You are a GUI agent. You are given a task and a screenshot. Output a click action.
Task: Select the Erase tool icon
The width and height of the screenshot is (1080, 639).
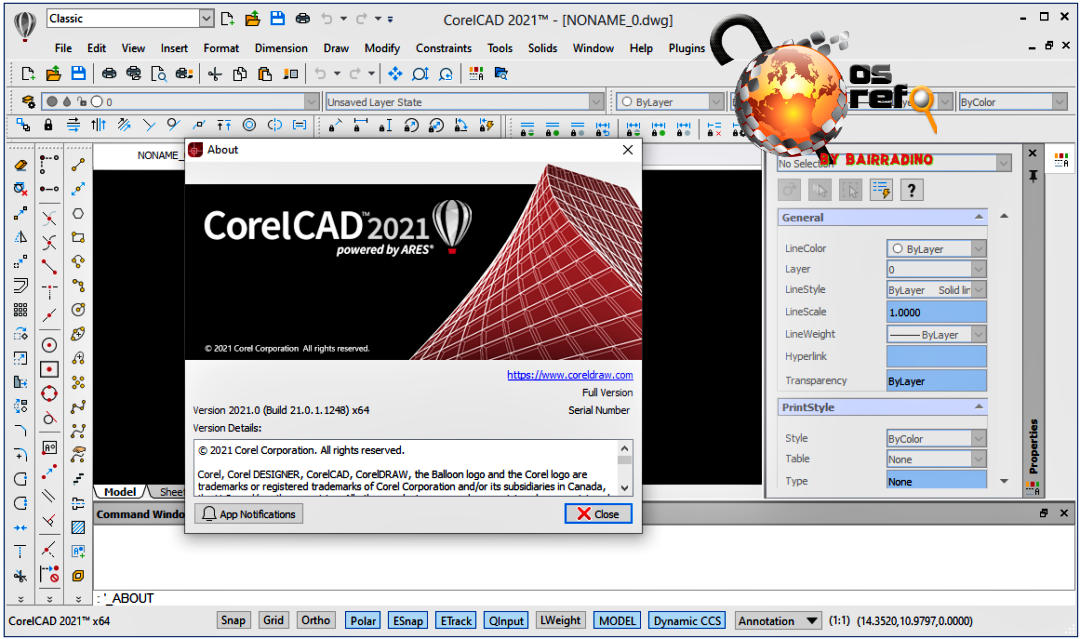pyautogui.click(x=21, y=165)
